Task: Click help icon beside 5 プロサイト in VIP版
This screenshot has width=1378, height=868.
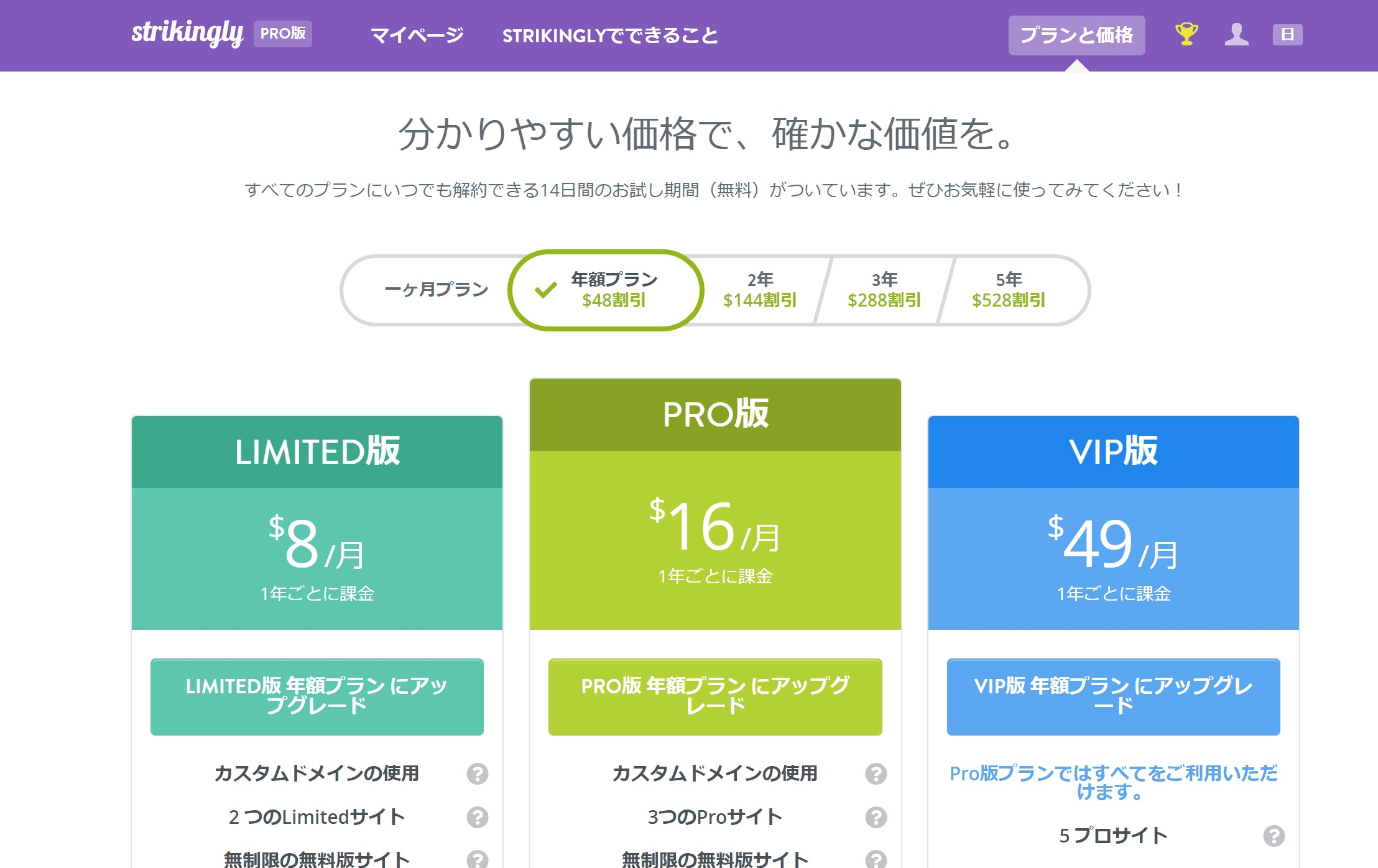Action: [x=1275, y=835]
